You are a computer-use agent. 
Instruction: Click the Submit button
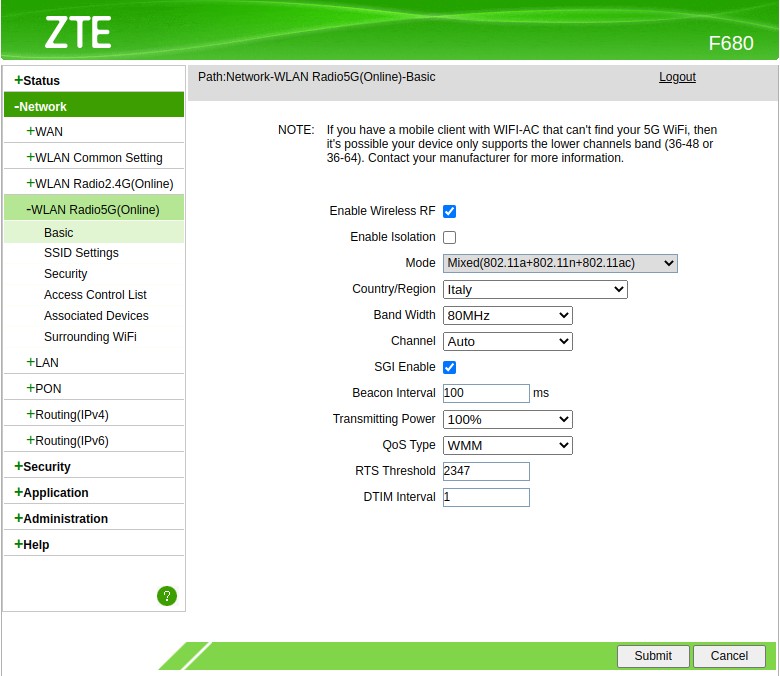(x=653, y=656)
